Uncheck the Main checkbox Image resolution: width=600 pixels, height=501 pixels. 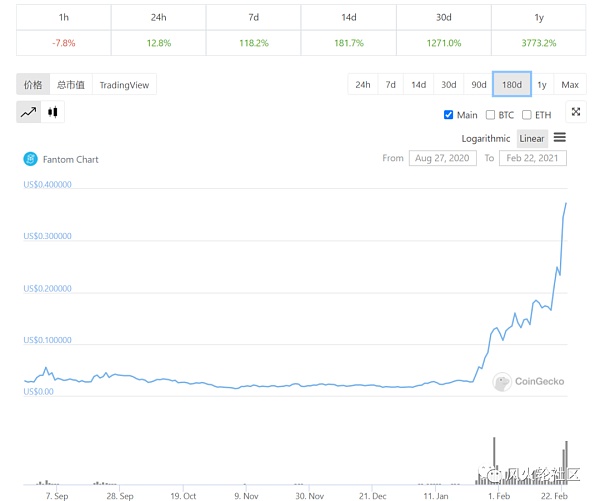448,115
